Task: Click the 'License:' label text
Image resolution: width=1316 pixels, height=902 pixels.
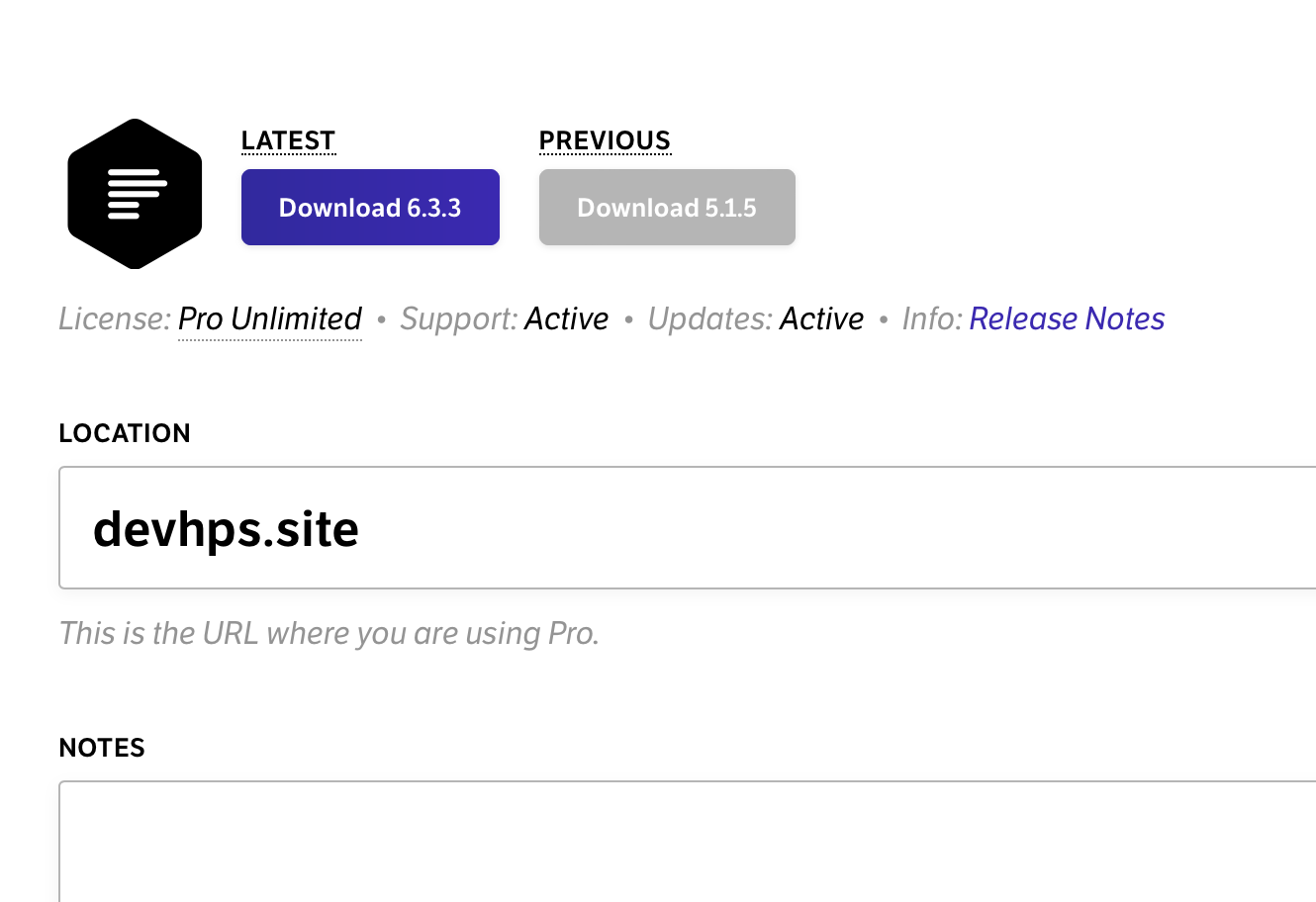Action: click(x=115, y=318)
